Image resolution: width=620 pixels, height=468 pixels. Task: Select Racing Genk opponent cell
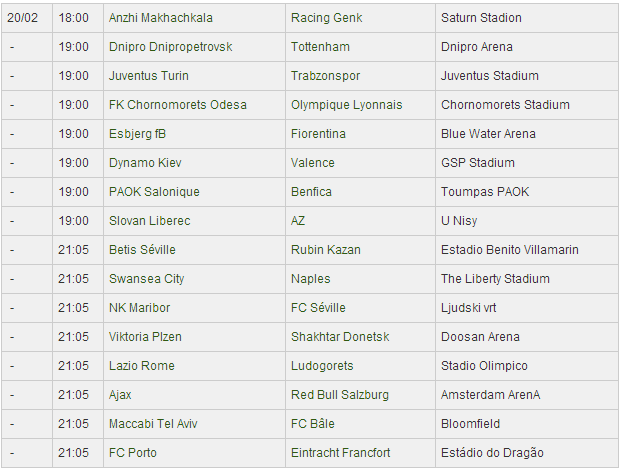coord(360,18)
